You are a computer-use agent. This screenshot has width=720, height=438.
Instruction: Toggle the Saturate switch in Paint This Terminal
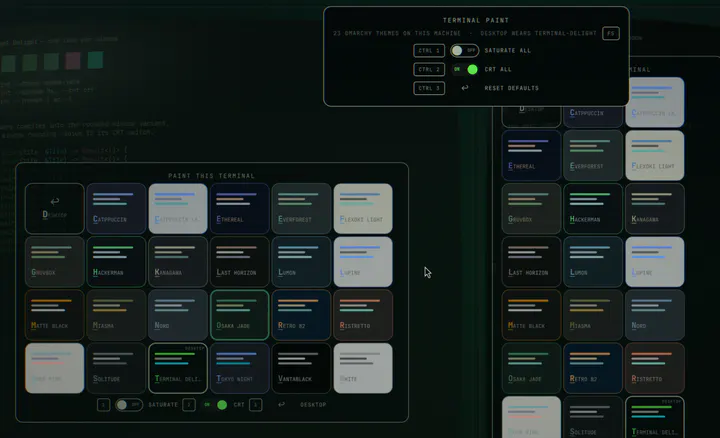(129, 404)
